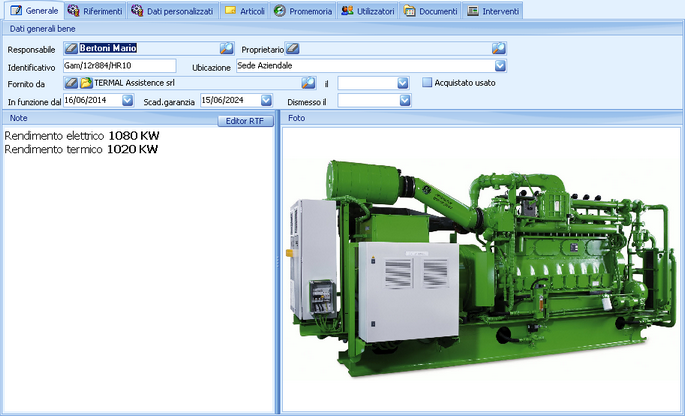Click the edit icon in Fornito da

click(71, 83)
